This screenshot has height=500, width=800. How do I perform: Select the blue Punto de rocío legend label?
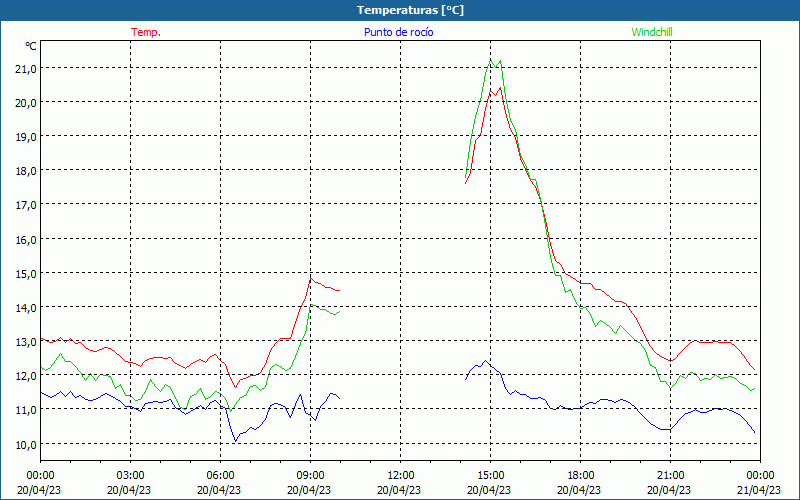(398, 32)
